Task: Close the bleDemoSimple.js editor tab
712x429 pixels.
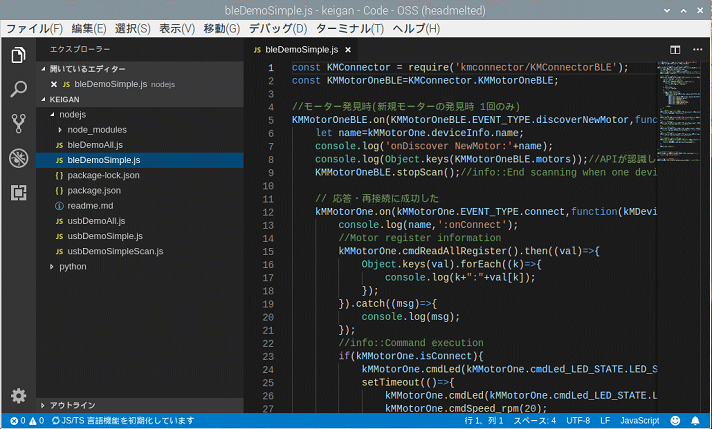Action: point(348,50)
